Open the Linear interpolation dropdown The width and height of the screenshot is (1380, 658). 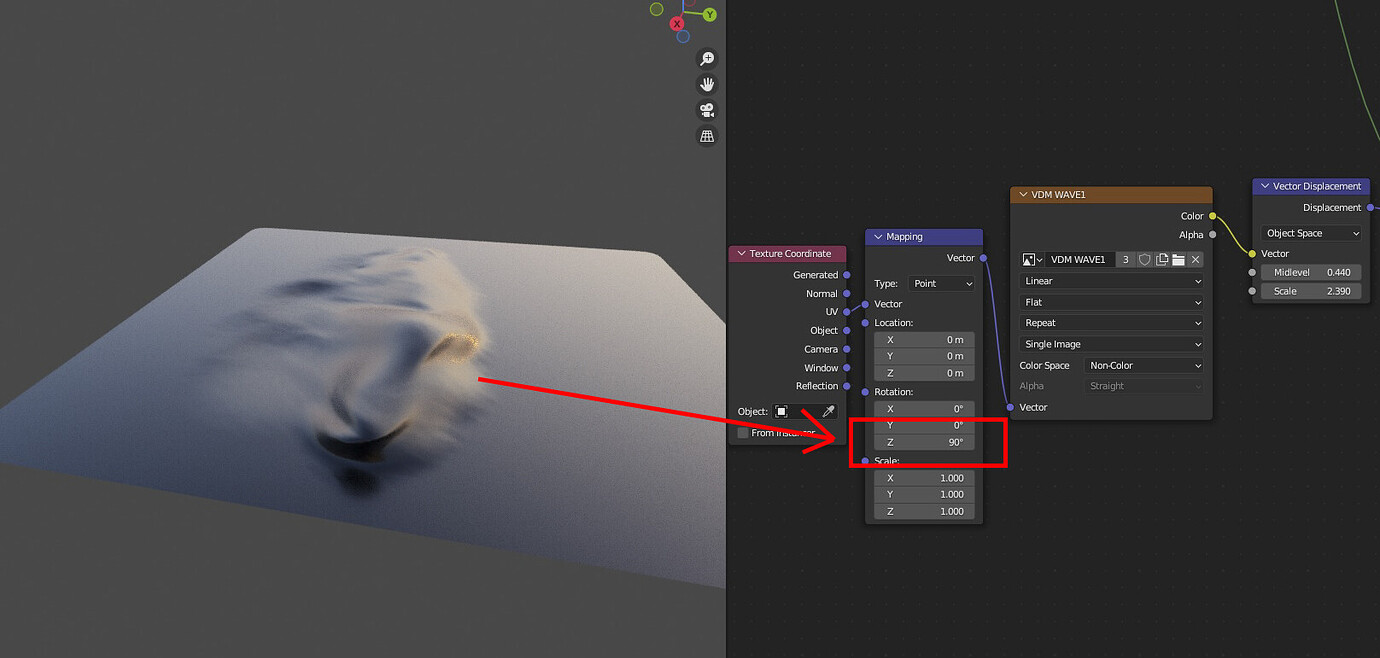click(1111, 281)
